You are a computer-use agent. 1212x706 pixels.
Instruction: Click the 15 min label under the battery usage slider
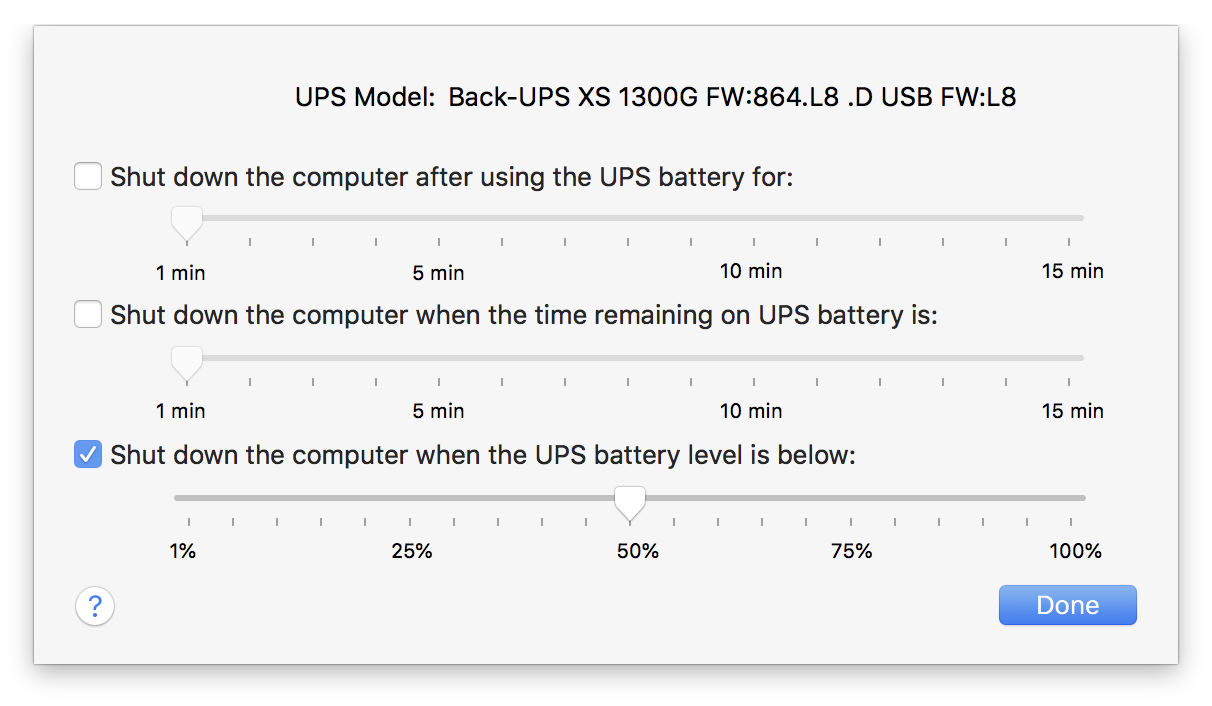(1072, 271)
